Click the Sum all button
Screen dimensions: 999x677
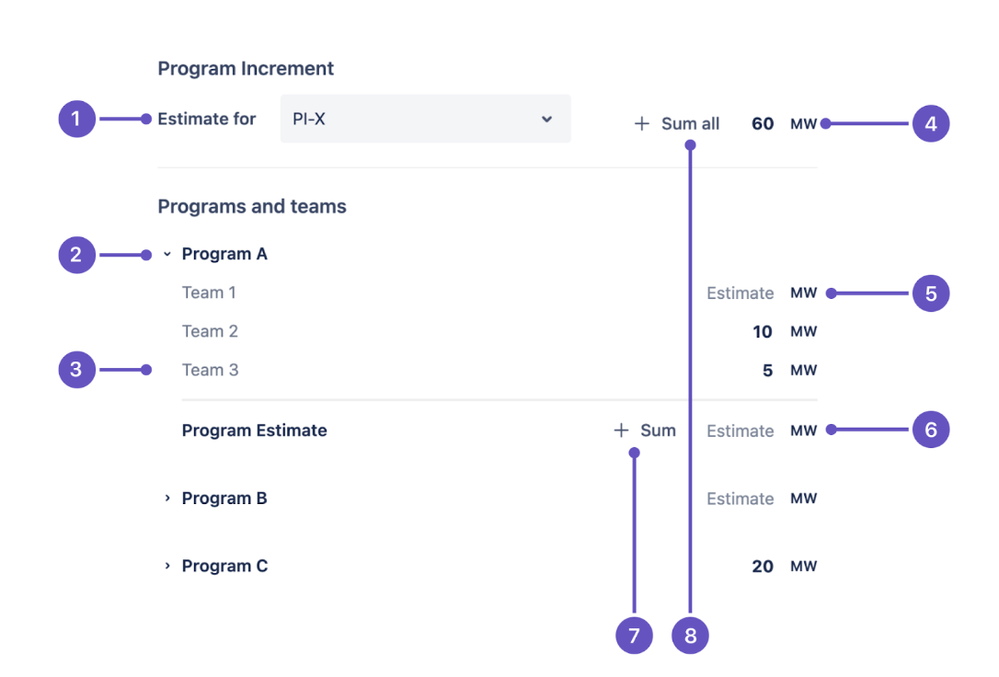pos(677,124)
